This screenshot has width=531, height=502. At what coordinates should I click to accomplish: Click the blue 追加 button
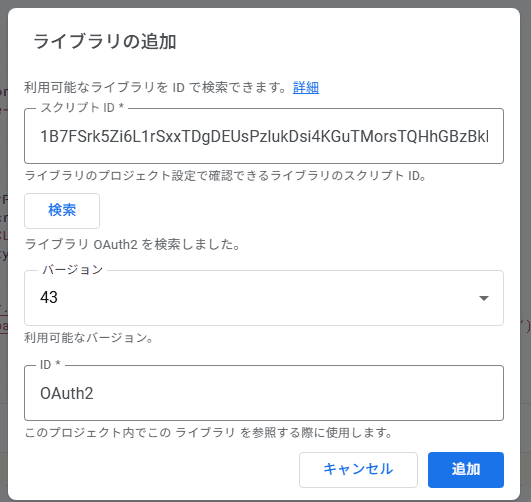[x=466, y=469]
